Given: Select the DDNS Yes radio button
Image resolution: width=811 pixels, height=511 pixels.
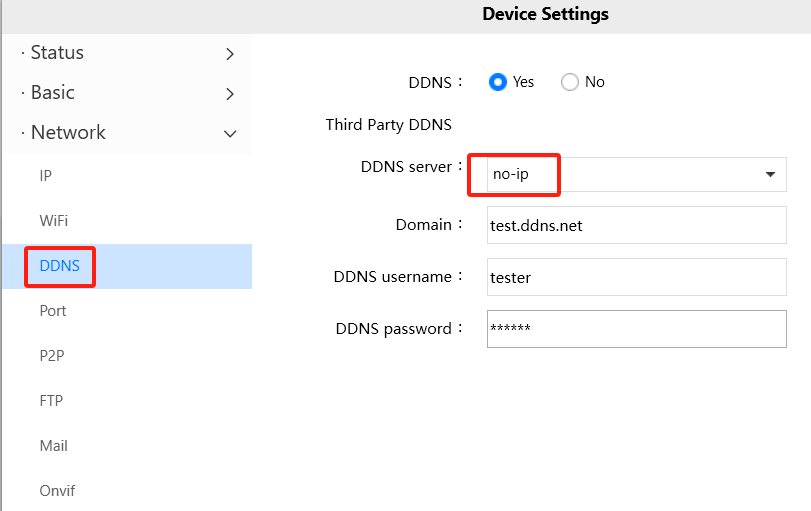Looking at the screenshot, I should point(498,82).
